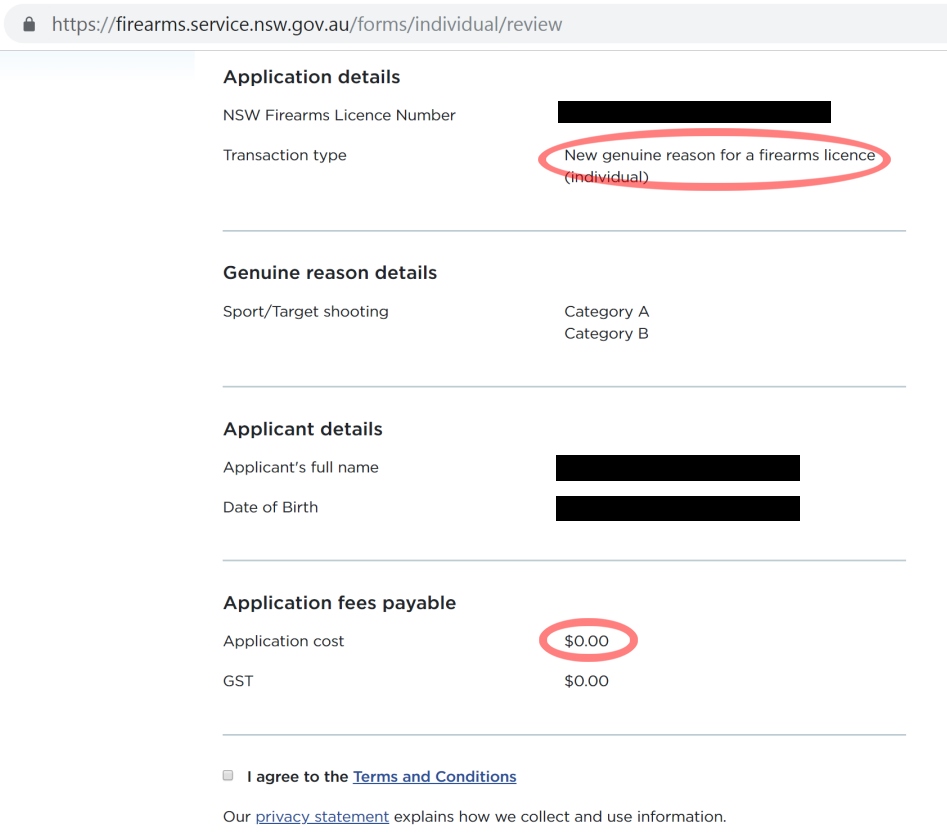Tick the Terms and Conditions agreement checkbox

click(x=228, y=775)
